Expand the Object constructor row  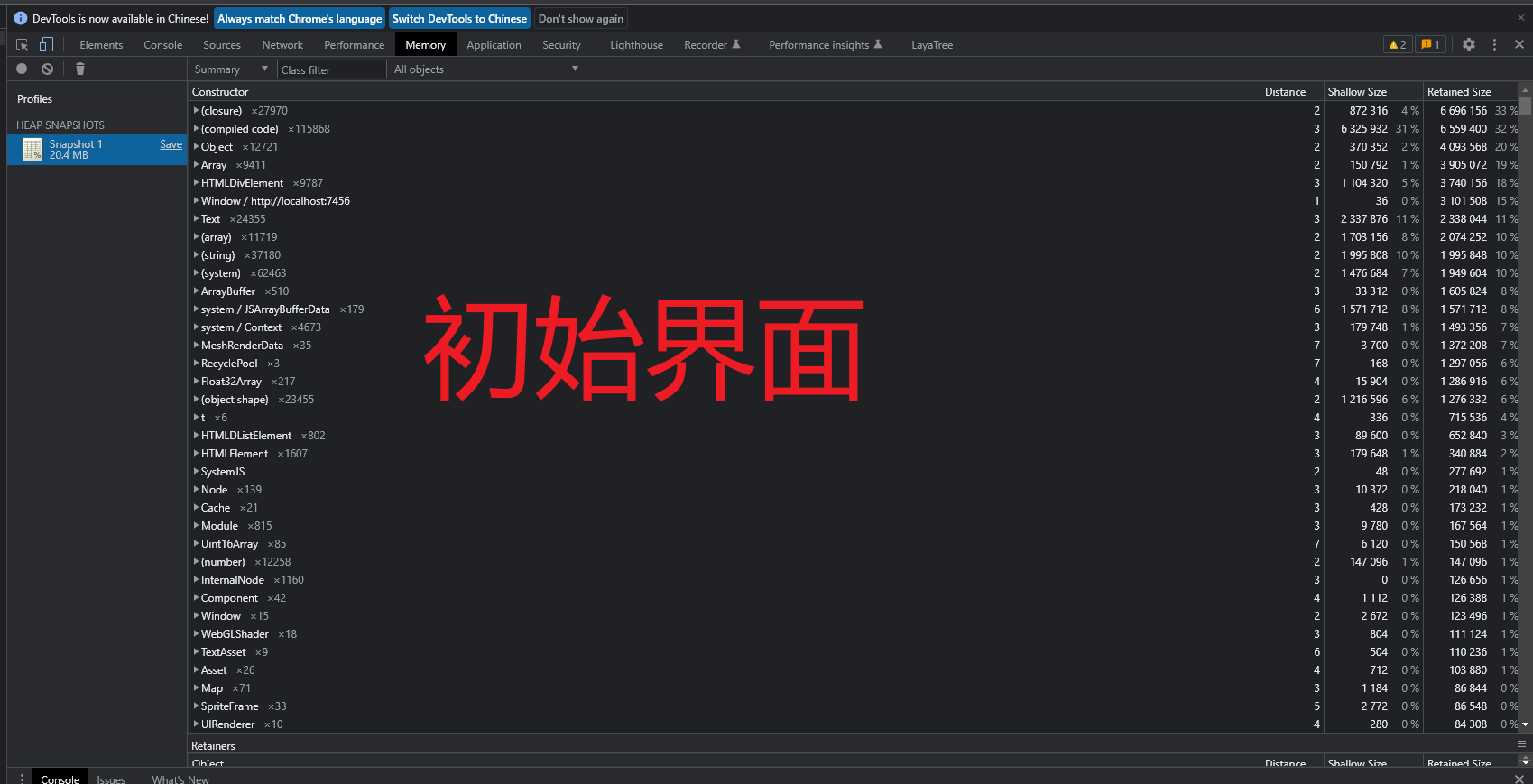[196, 146]
